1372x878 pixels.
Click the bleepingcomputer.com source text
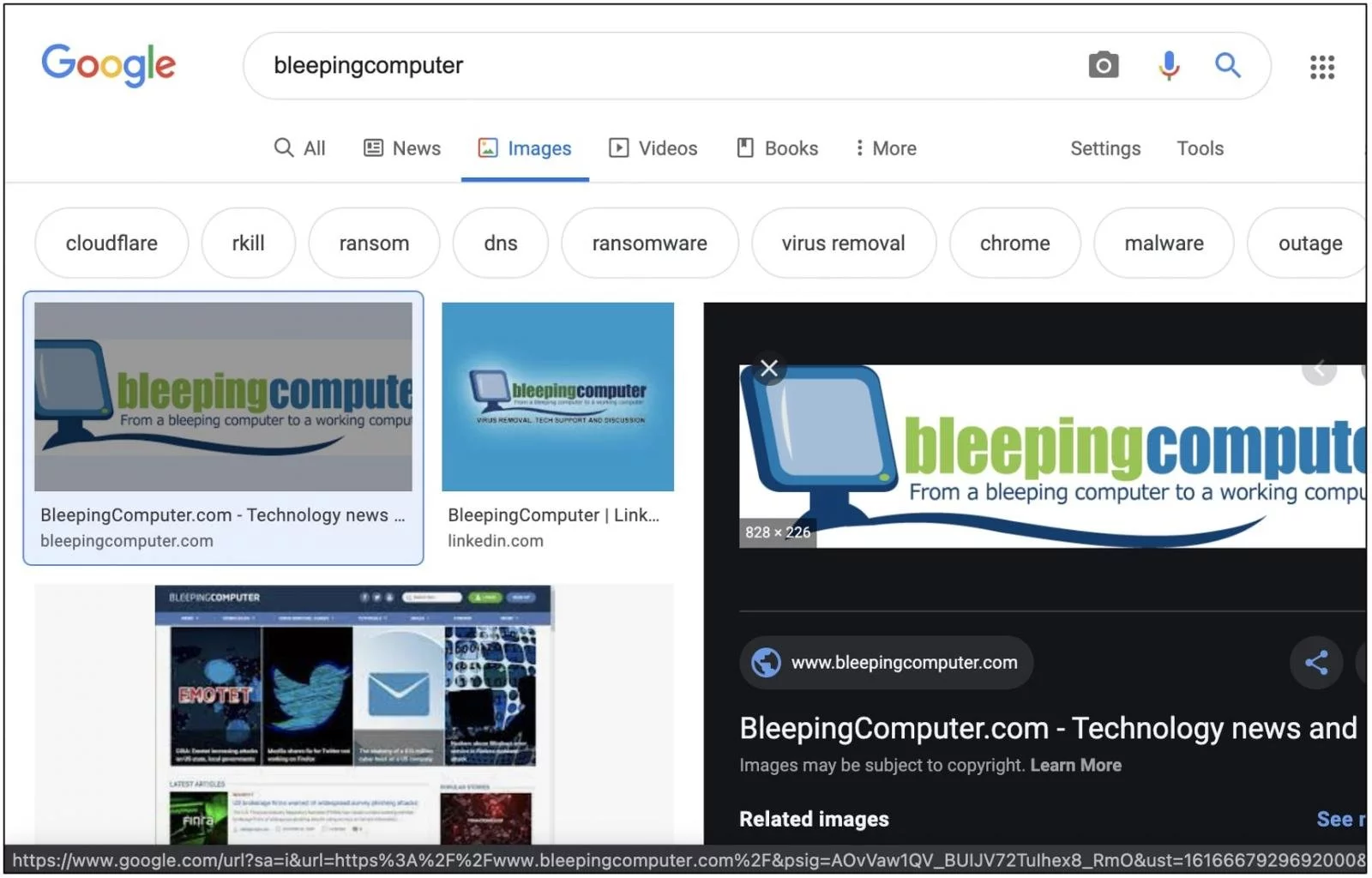127,541
